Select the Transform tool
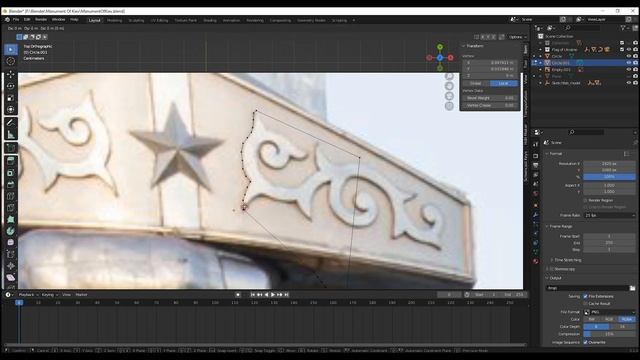 (11, 109)
